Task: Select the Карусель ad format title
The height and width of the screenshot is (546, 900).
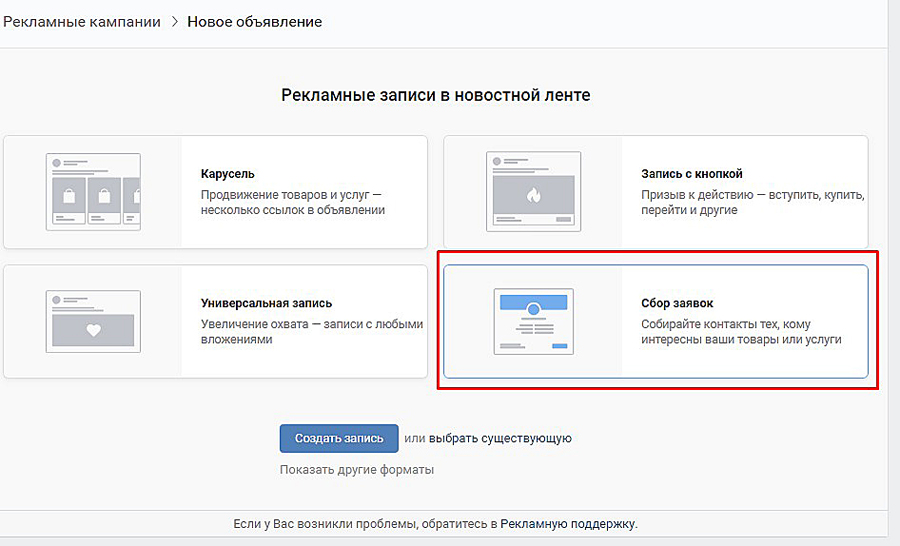Action: [x=227, y=174]
